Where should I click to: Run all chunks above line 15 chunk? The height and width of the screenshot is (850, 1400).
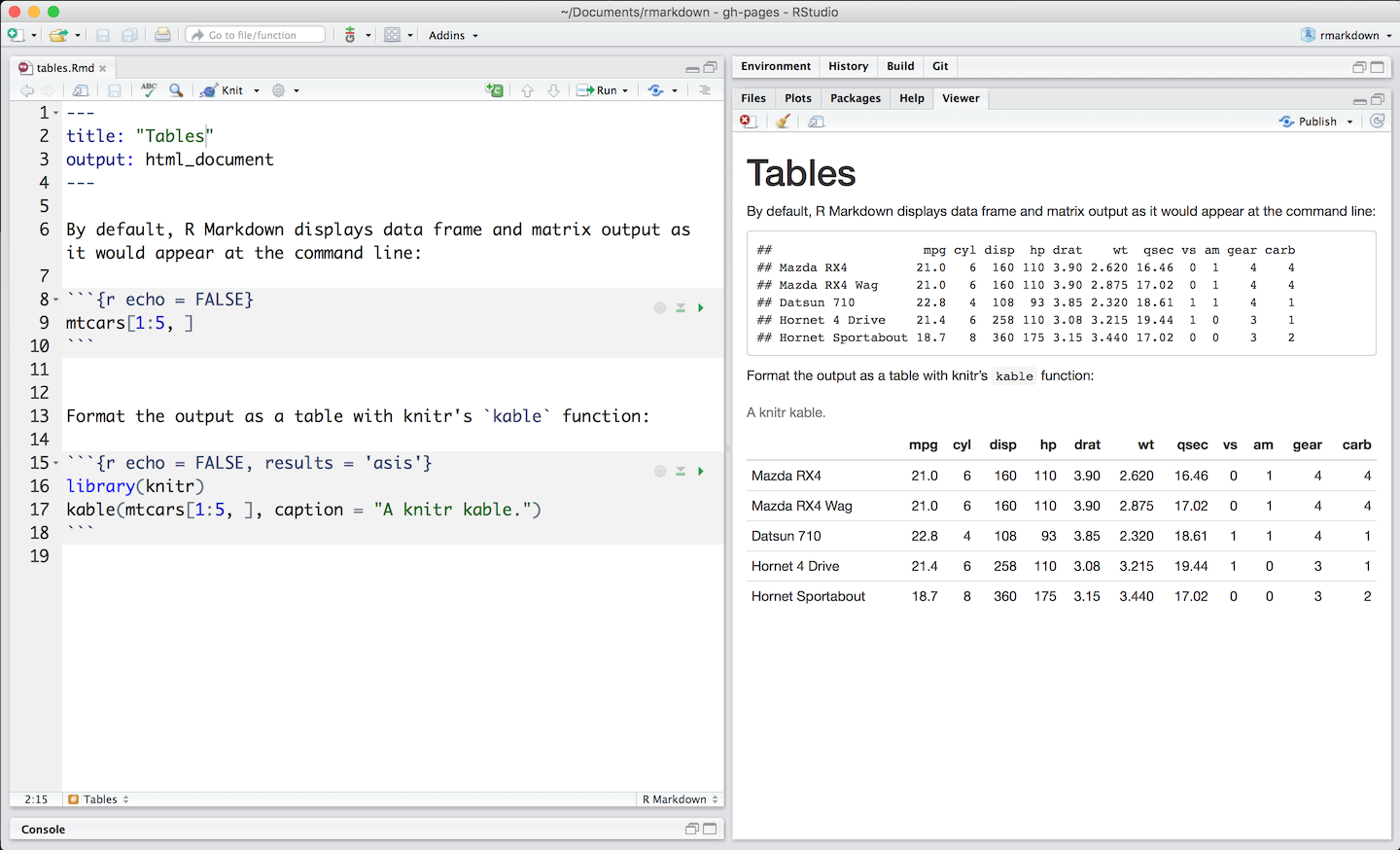(681, 472)
